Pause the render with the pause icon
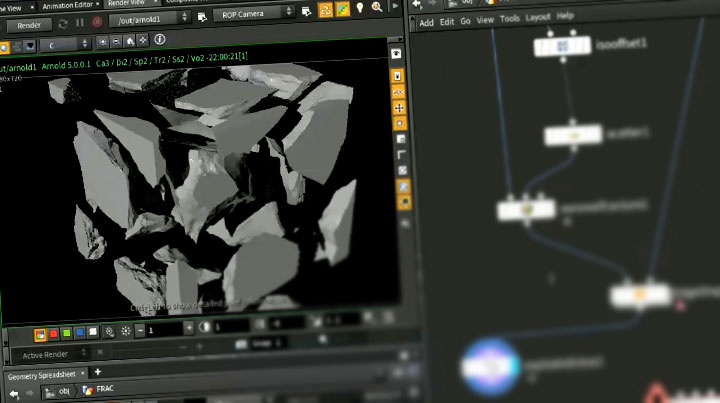Viewport: 720px width, 403px height. (x=80, y=22)
